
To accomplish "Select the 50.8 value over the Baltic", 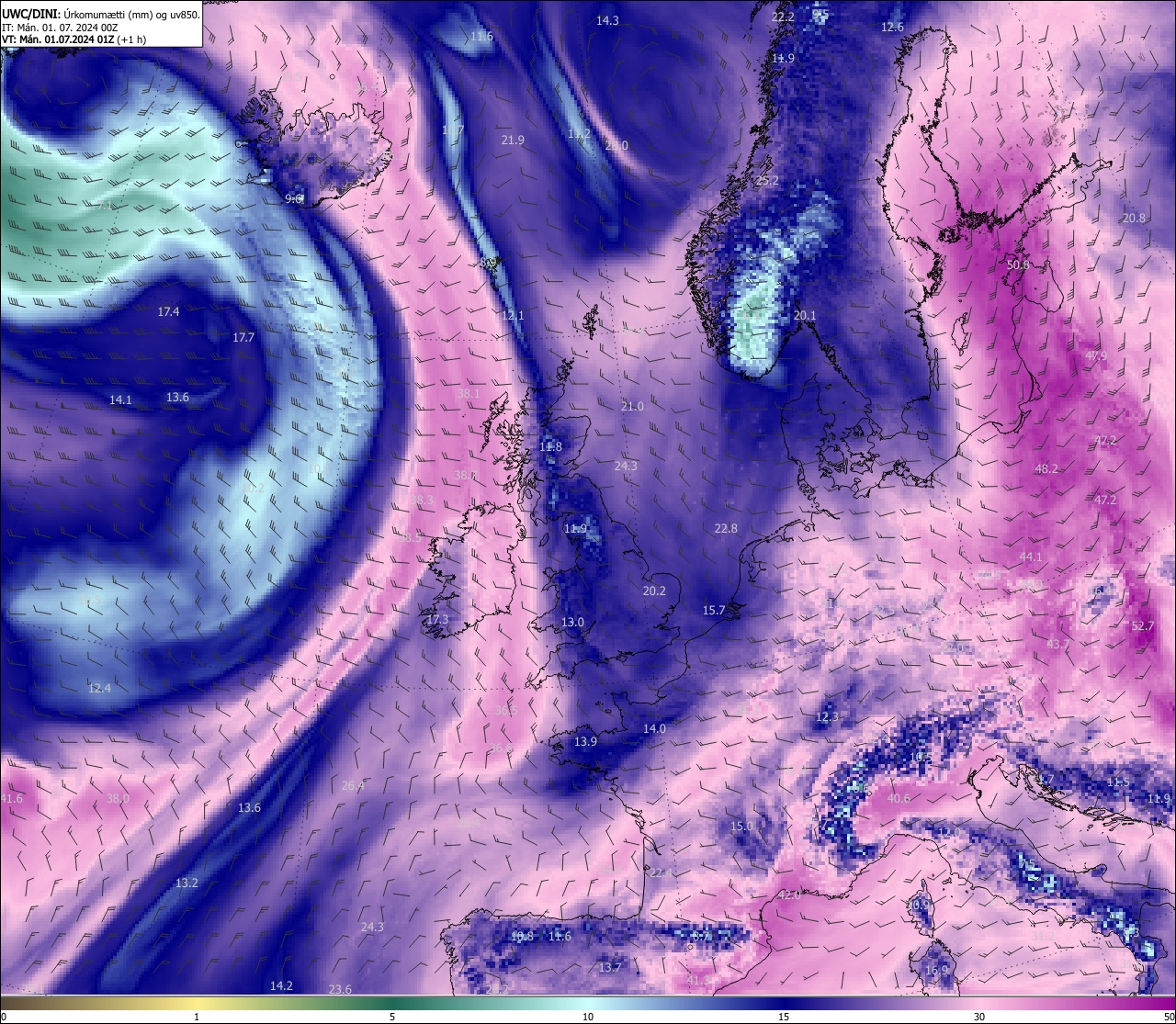I will 1018,265.
